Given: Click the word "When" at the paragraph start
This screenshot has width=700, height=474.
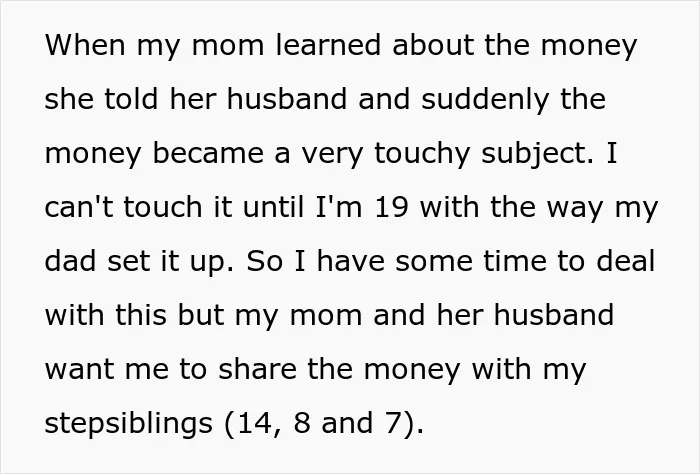Looking at the screenshot, I should click(85, 45).
